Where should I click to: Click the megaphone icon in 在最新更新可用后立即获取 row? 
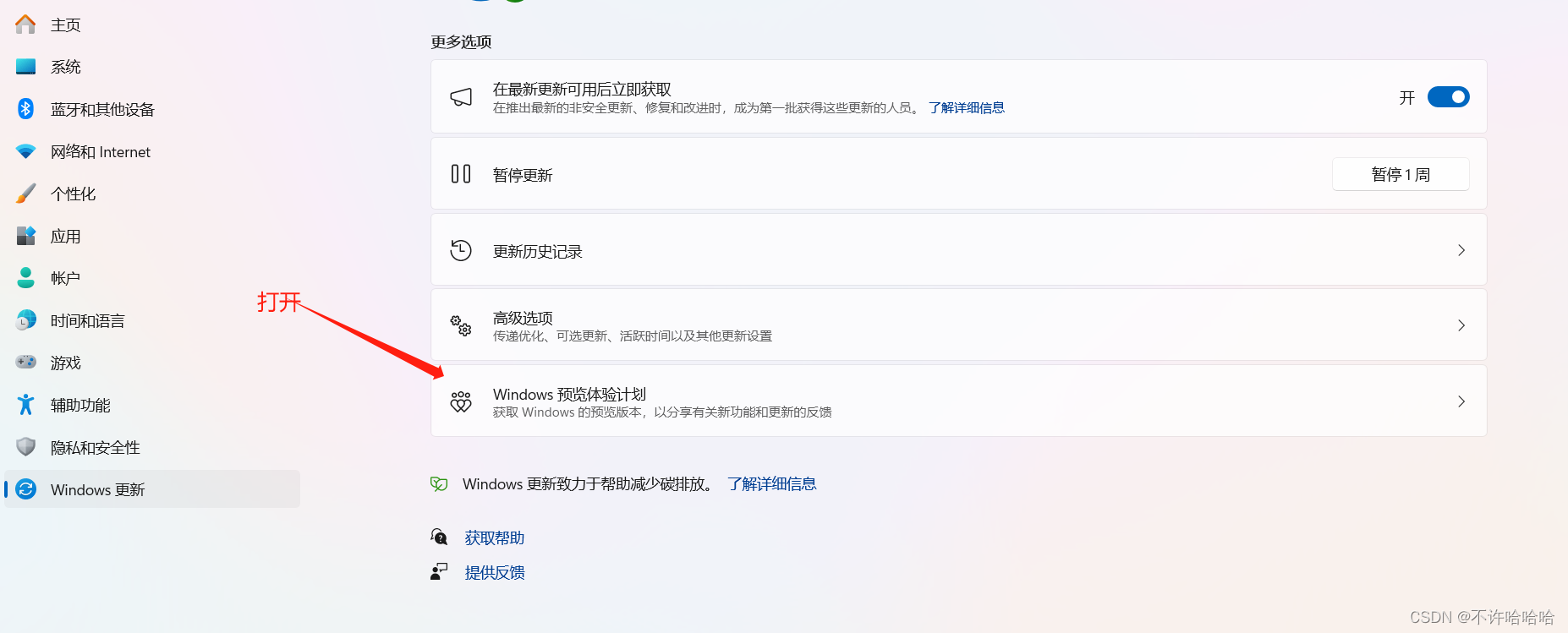pyautogui.click(x=461, y=97)
